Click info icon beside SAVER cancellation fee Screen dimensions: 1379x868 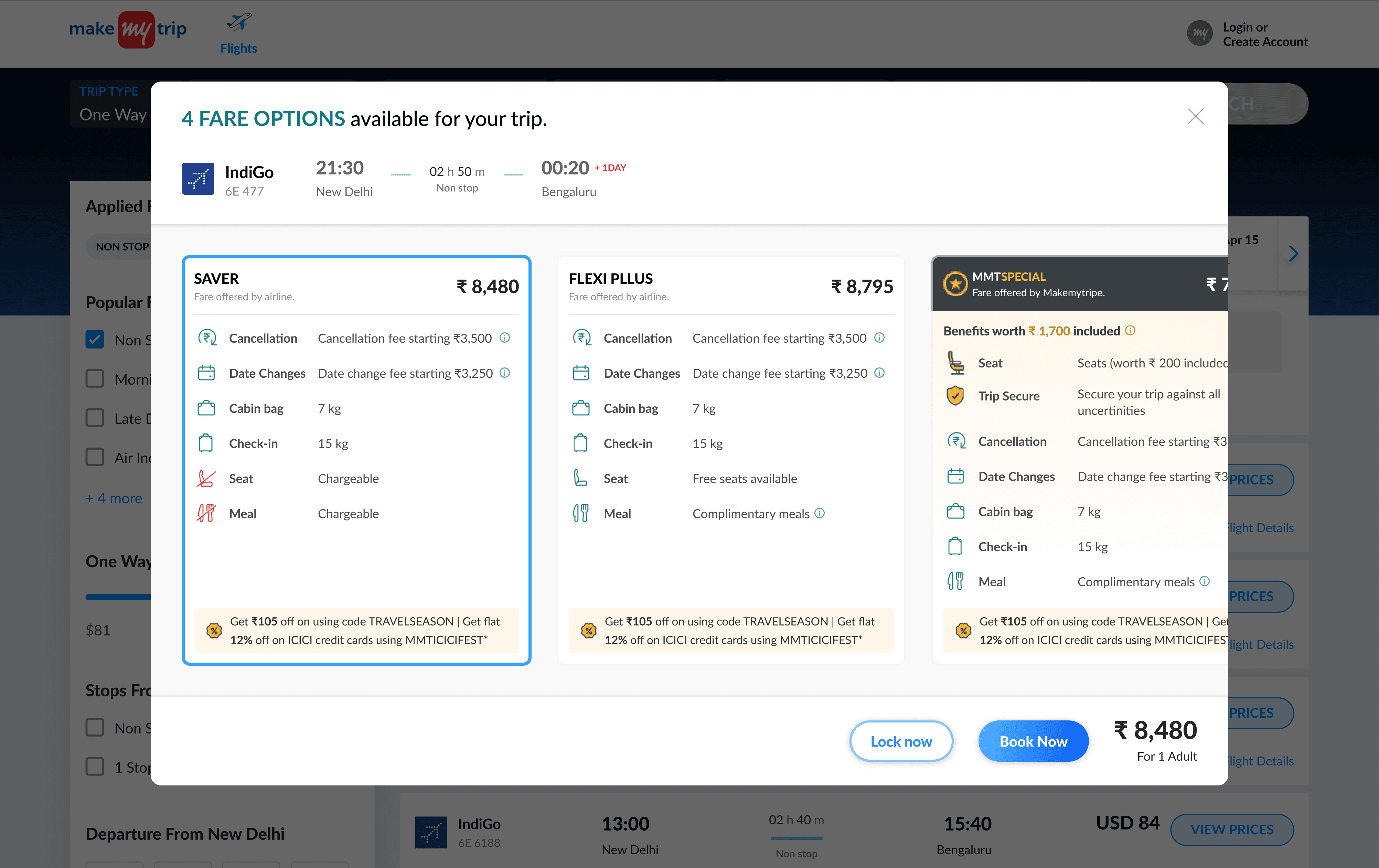504,338
